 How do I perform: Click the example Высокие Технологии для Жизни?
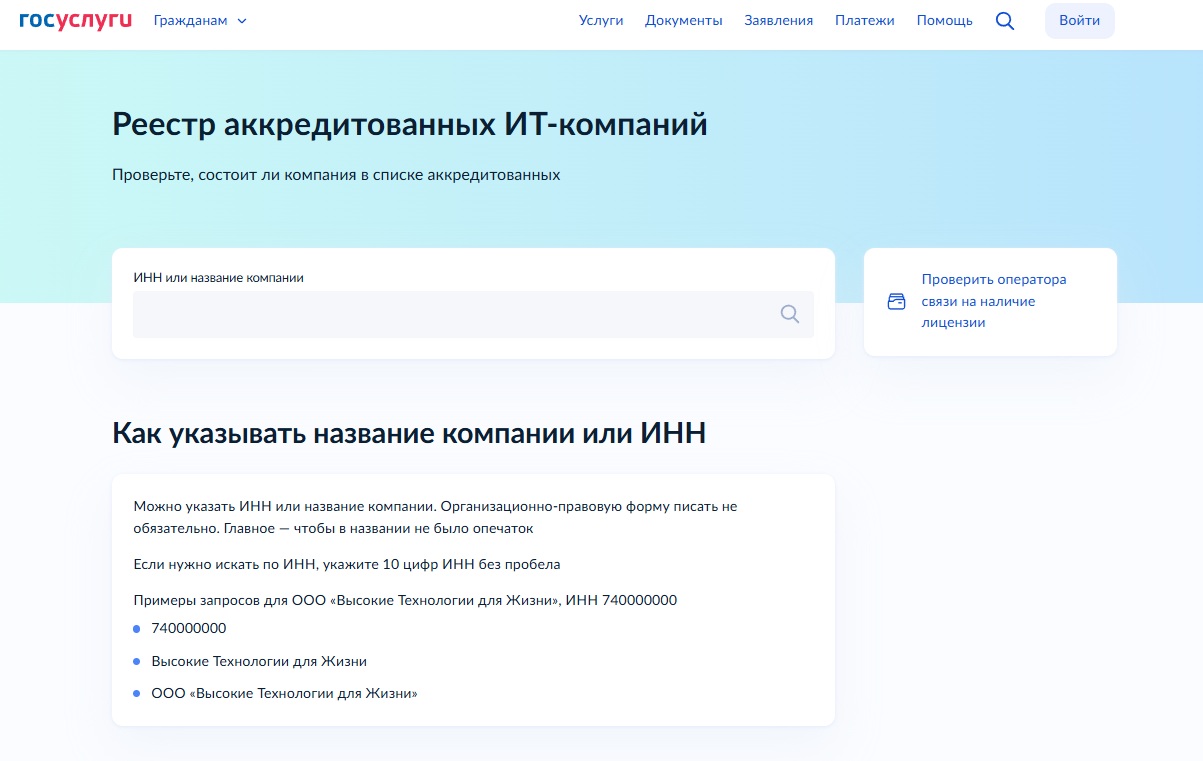[x=257, y=661]
